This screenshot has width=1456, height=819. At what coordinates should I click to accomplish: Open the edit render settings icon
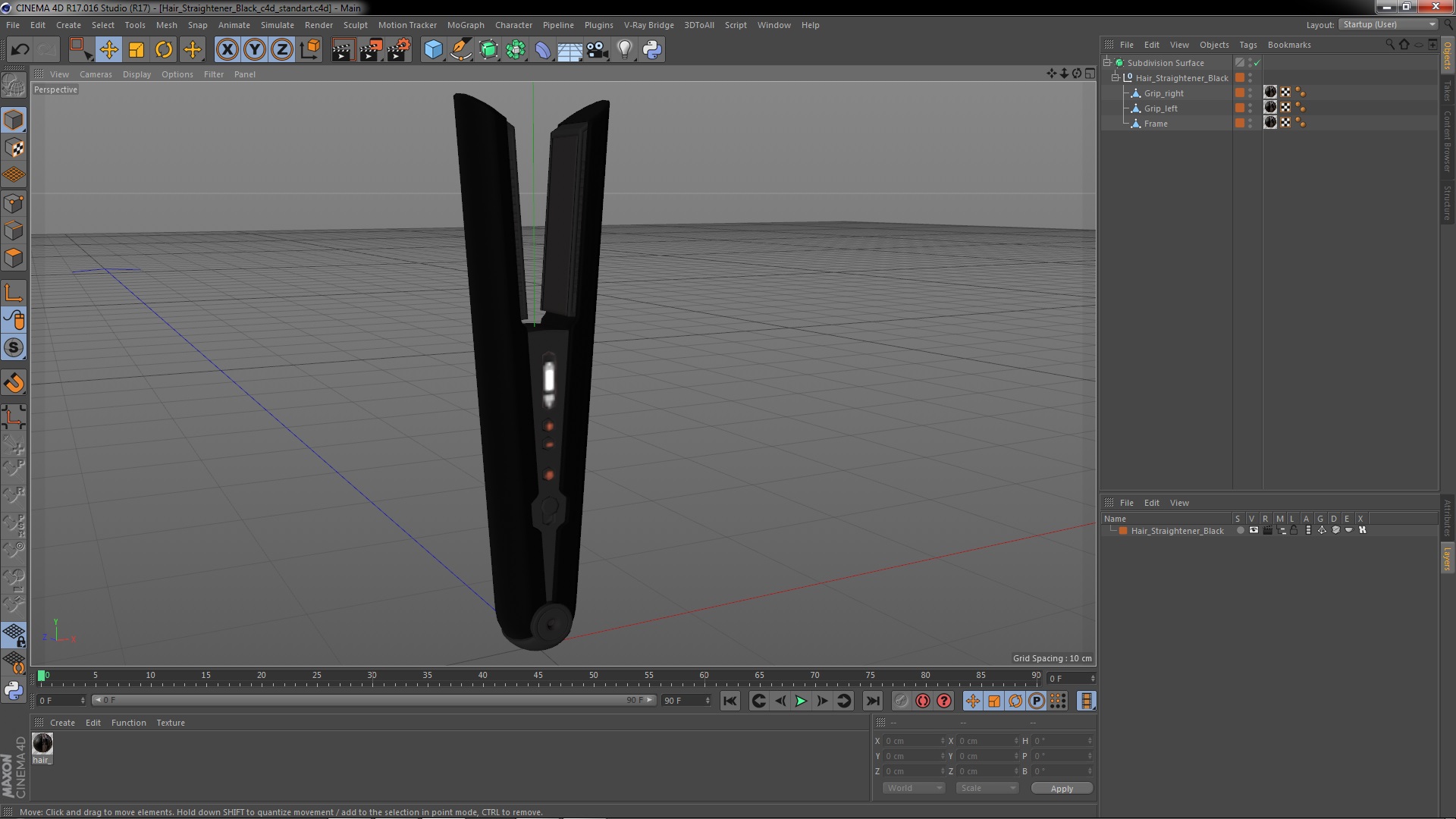399,50
